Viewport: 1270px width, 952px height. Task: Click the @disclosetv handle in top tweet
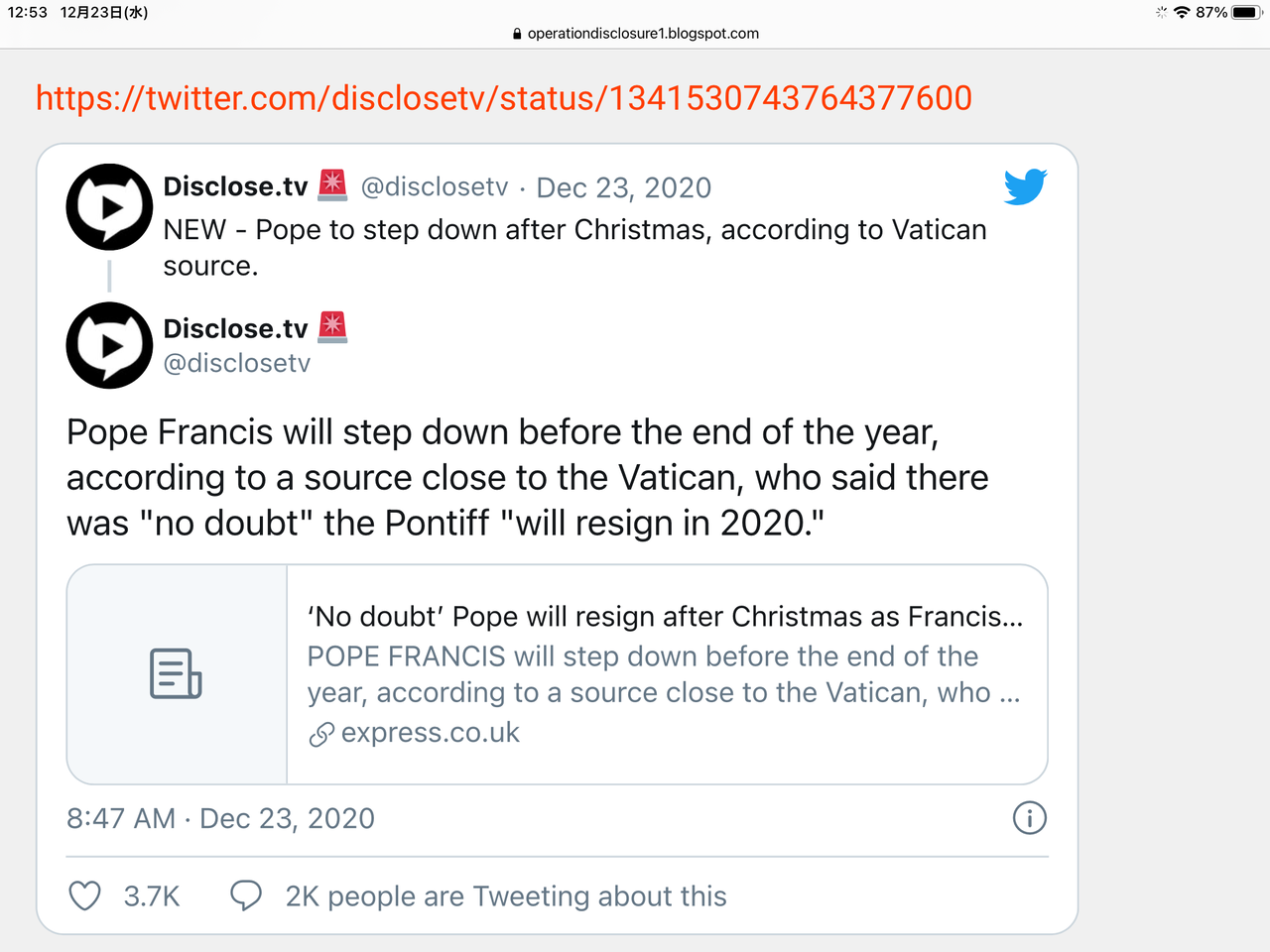tap(434, 186)
